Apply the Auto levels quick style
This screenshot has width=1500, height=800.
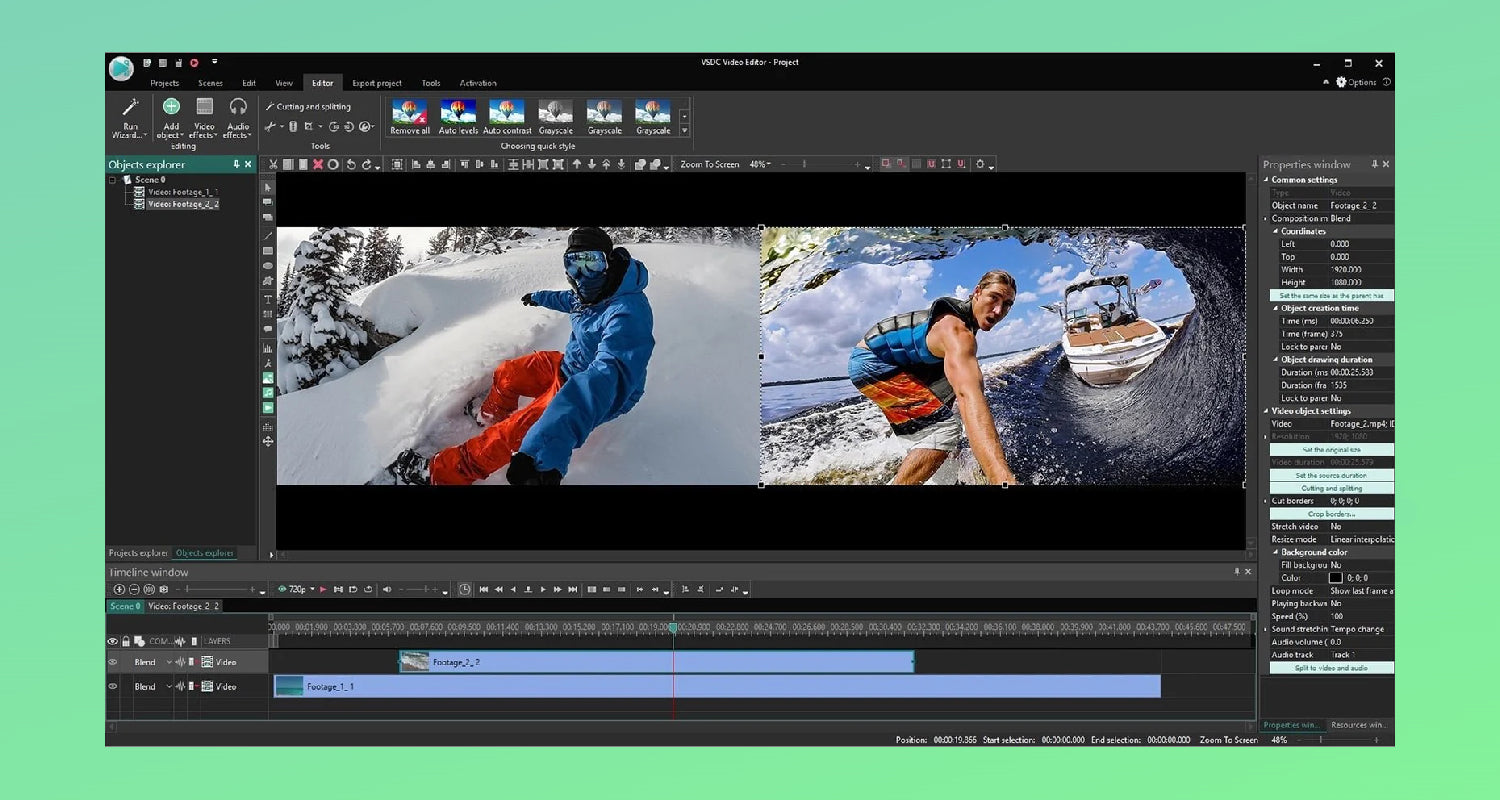(x=458, y=117)
